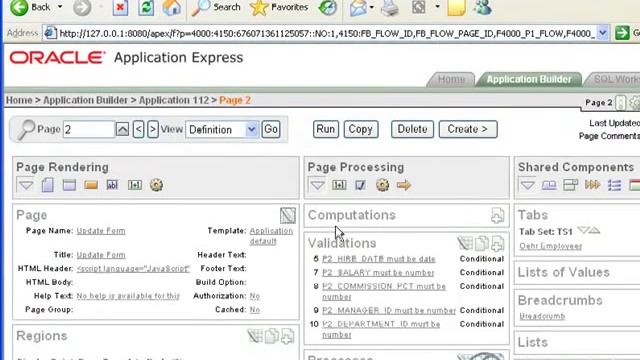
Task: Open the Application default template link
Action: [x=271, y=236]
